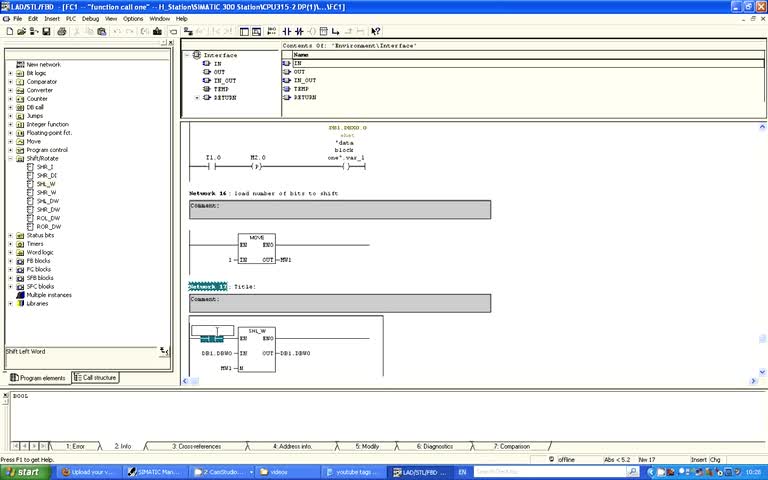Open the Insert menu
The width and height of the screenshot is (768, 480).
[52, 19]
